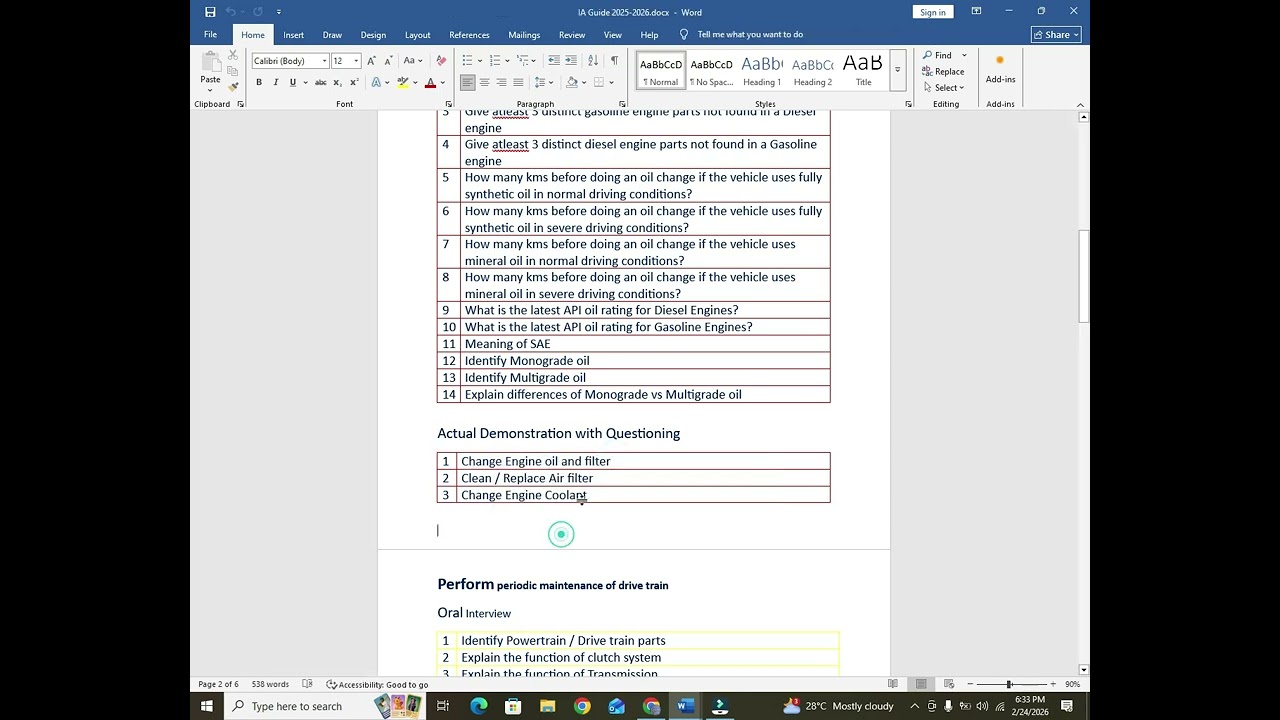Switch to Read Mode view
The width and height of the screenshot is (1280, 720).
893,684
